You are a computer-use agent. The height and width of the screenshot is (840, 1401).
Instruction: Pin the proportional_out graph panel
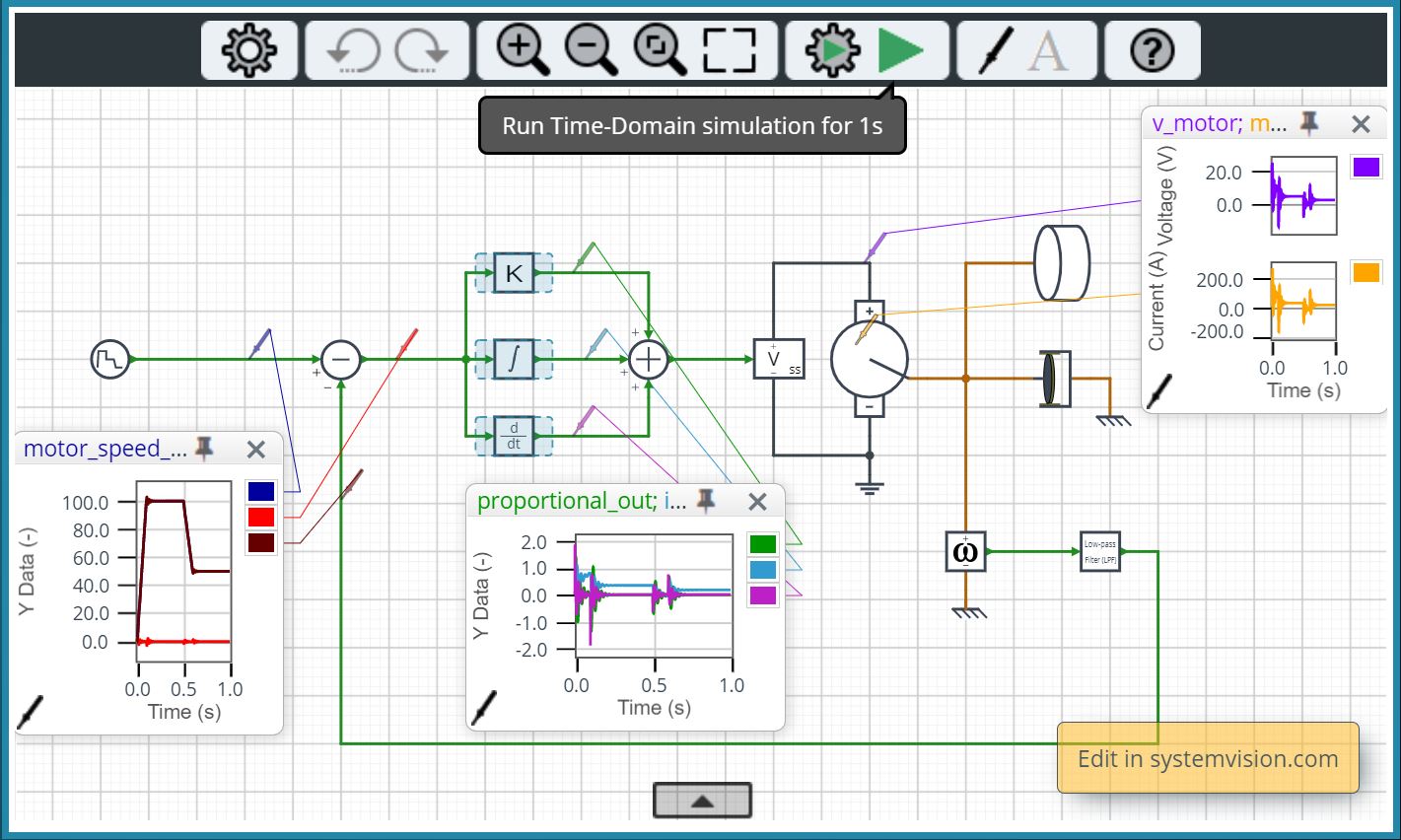click(x=706, y=501)
